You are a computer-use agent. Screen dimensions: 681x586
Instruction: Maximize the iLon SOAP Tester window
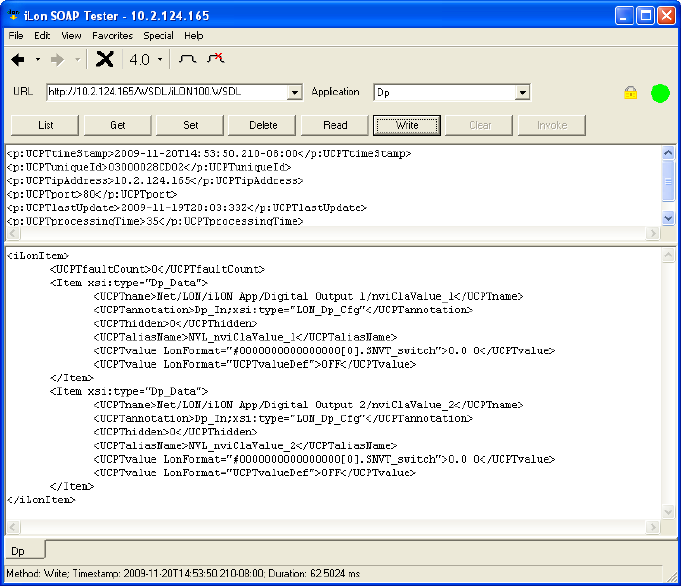tap(645, 16)
